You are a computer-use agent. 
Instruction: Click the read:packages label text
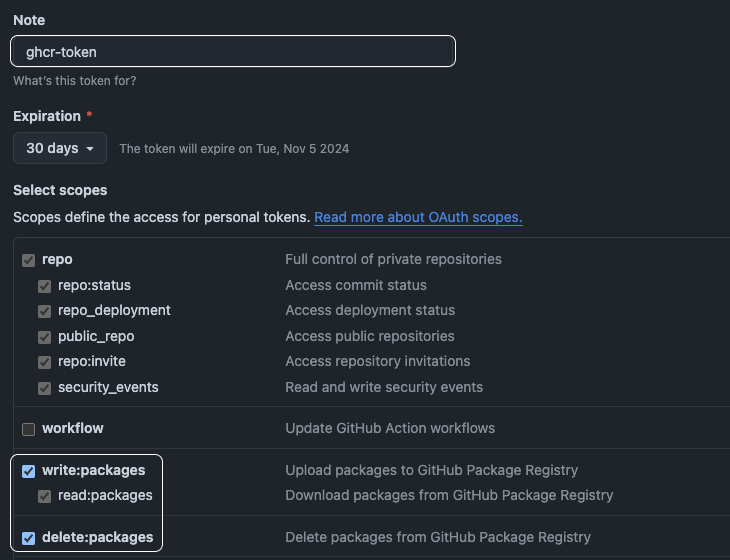coord(105,495)
